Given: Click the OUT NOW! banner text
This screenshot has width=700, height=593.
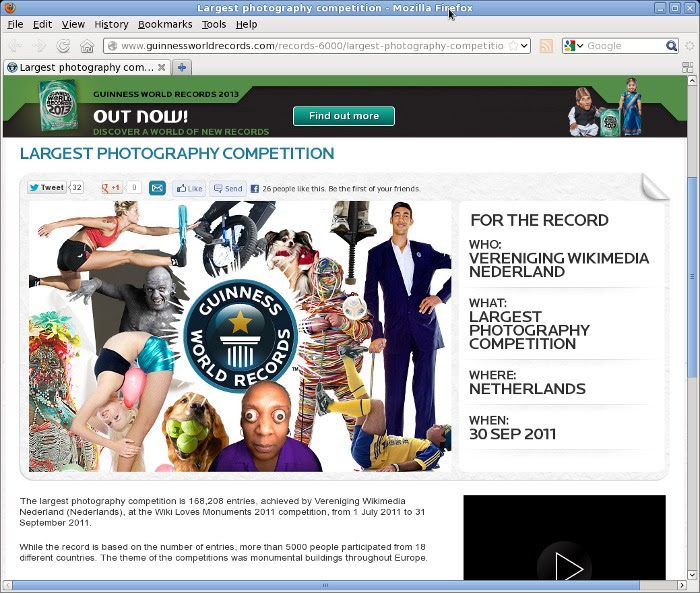Looking at the screenshot, I should pos(140,117).
